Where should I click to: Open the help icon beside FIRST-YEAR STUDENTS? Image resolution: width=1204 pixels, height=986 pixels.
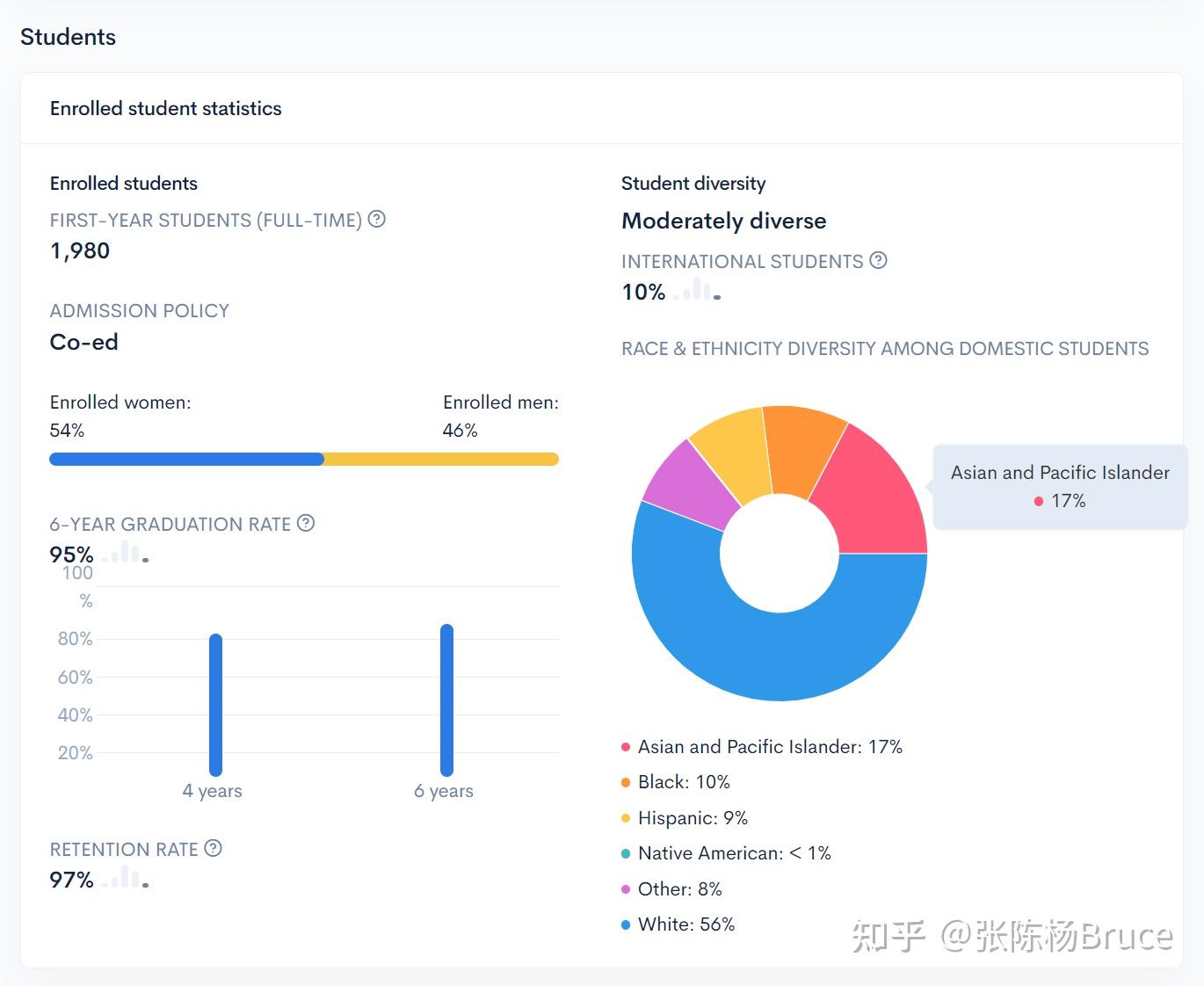pyautogui.click(x=377, y=220)
